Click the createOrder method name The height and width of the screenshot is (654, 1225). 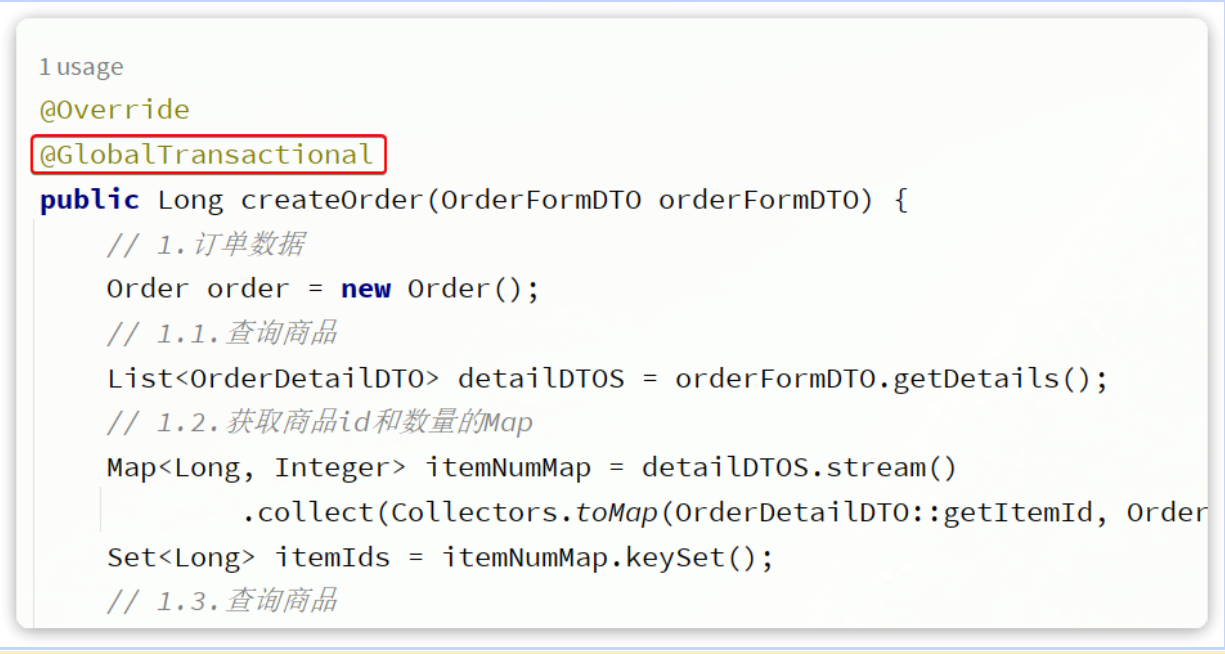point(332,200)
